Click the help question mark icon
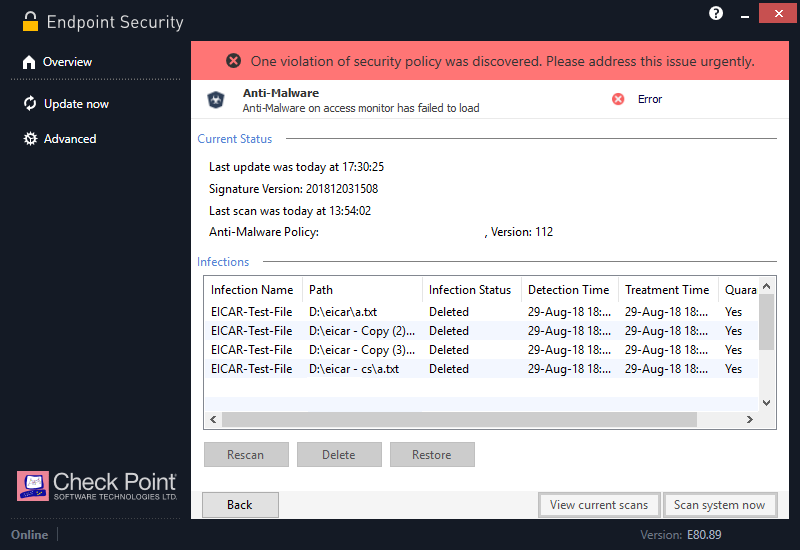The height and width of the screenshot is (550, 800). pos(716,13)
